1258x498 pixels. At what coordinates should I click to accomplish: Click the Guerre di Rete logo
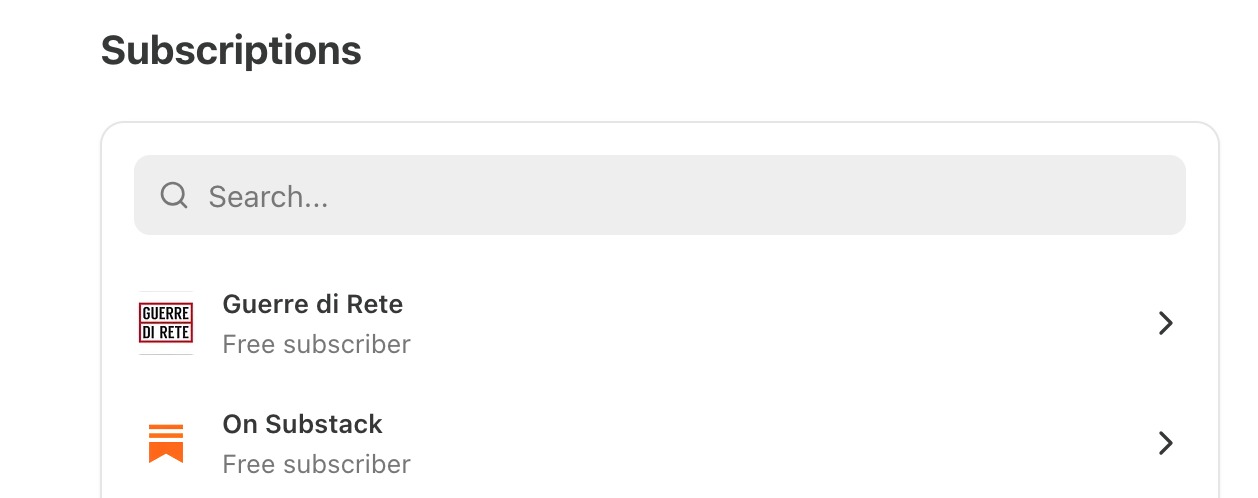coord(166,323)
